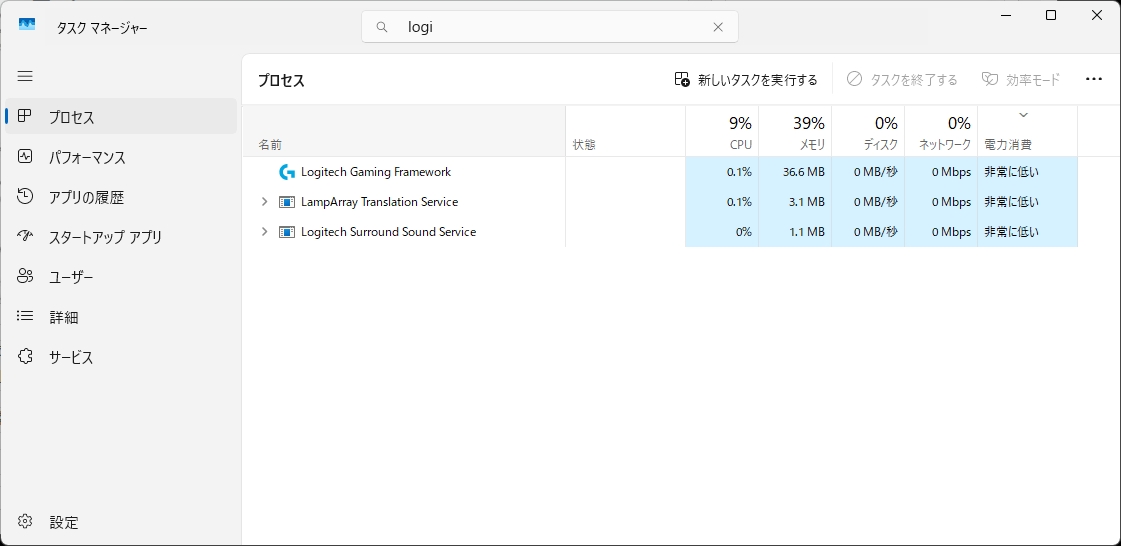Click 新しいタスクを実行する button
The height and width of the screenshot is (546, 1121).
click(x=746, y=79)
